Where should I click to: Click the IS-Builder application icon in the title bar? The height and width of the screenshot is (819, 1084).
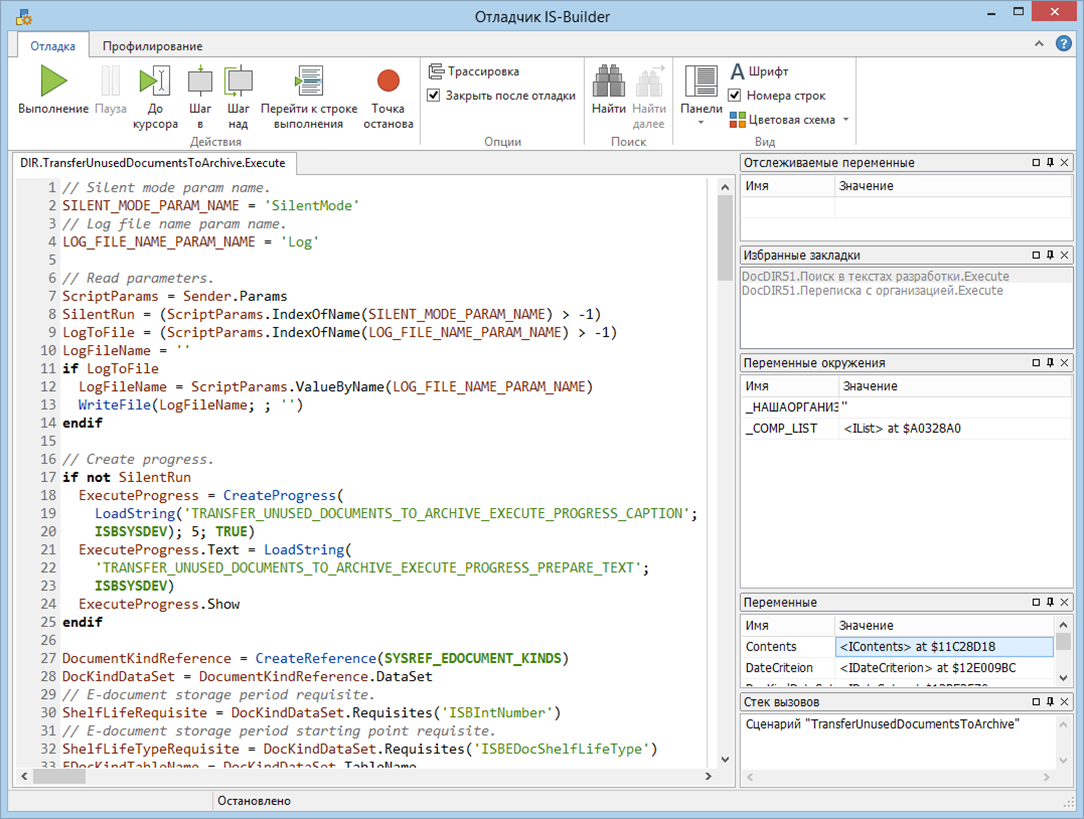click(24, 17)
